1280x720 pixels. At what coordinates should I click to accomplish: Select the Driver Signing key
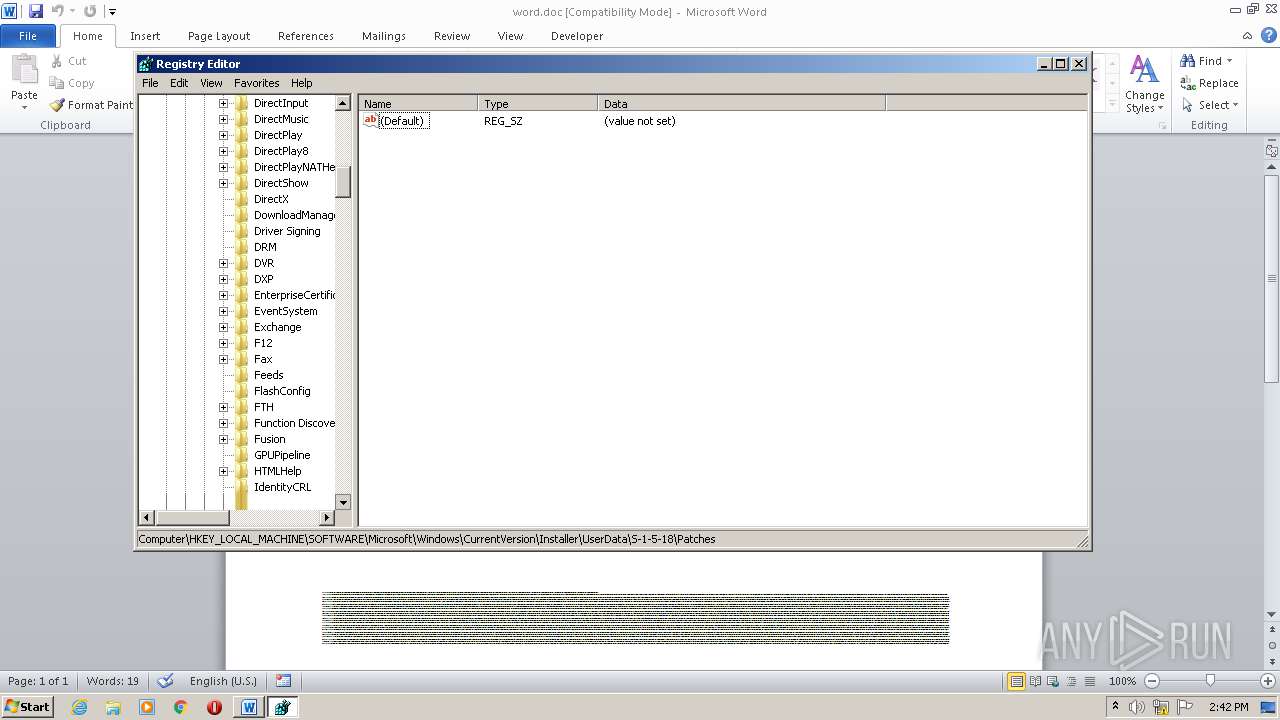click(x=287, y=231)
